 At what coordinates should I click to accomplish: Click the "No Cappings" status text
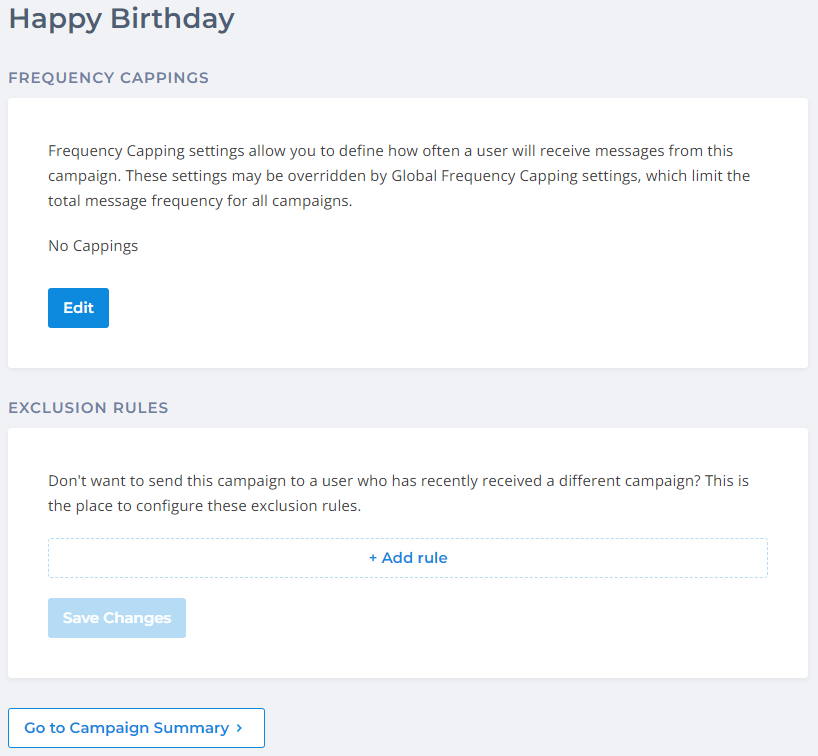(93, 245)
